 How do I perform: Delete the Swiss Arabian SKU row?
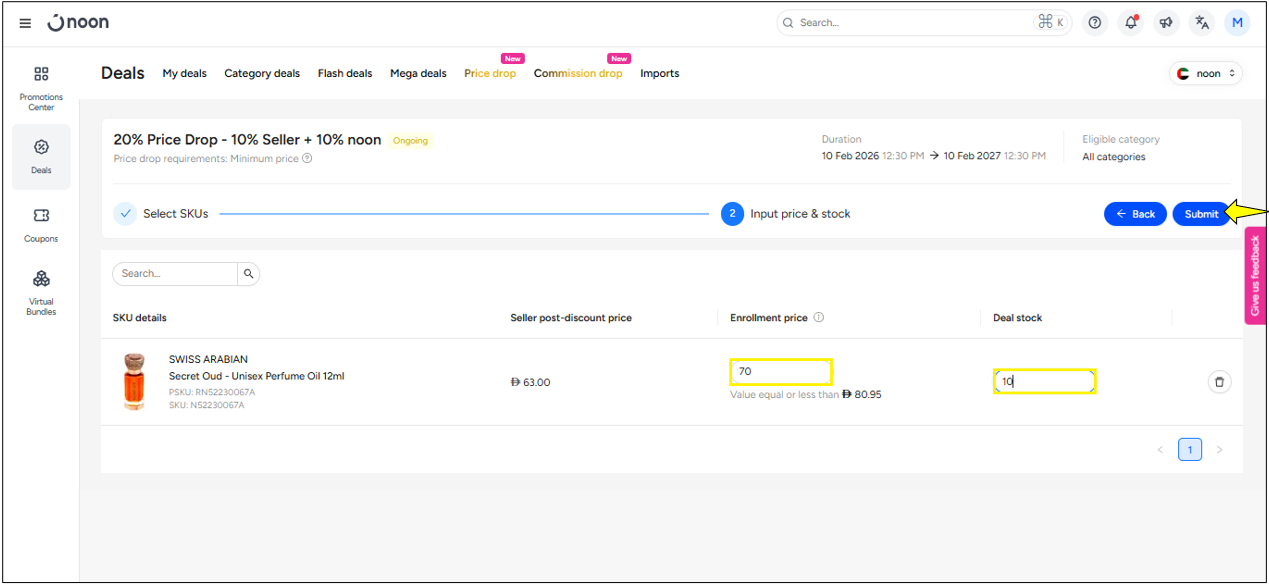[1218, 381]
